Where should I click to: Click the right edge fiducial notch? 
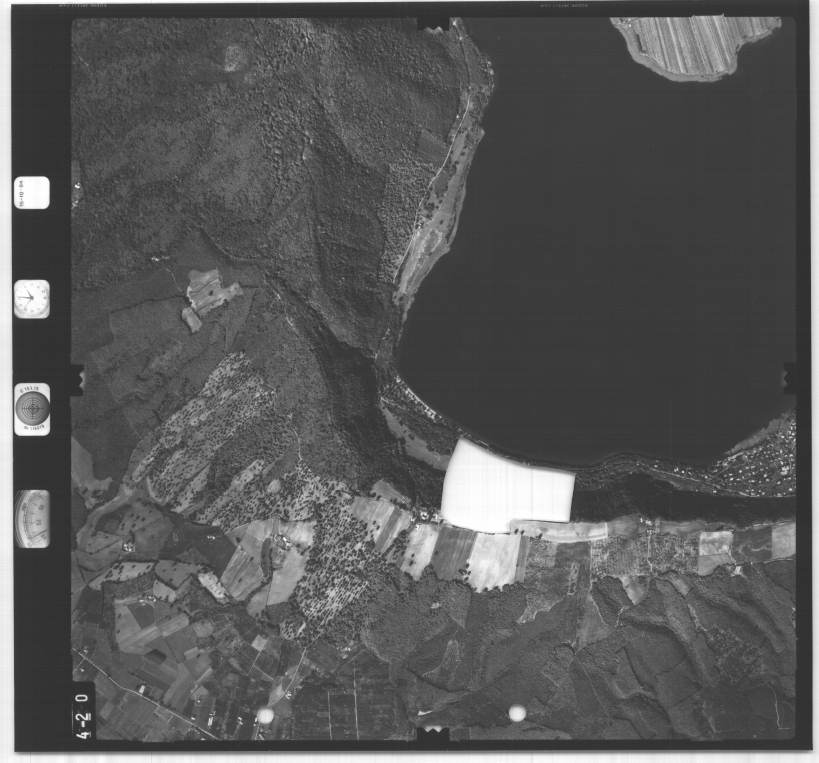(789, 377)
